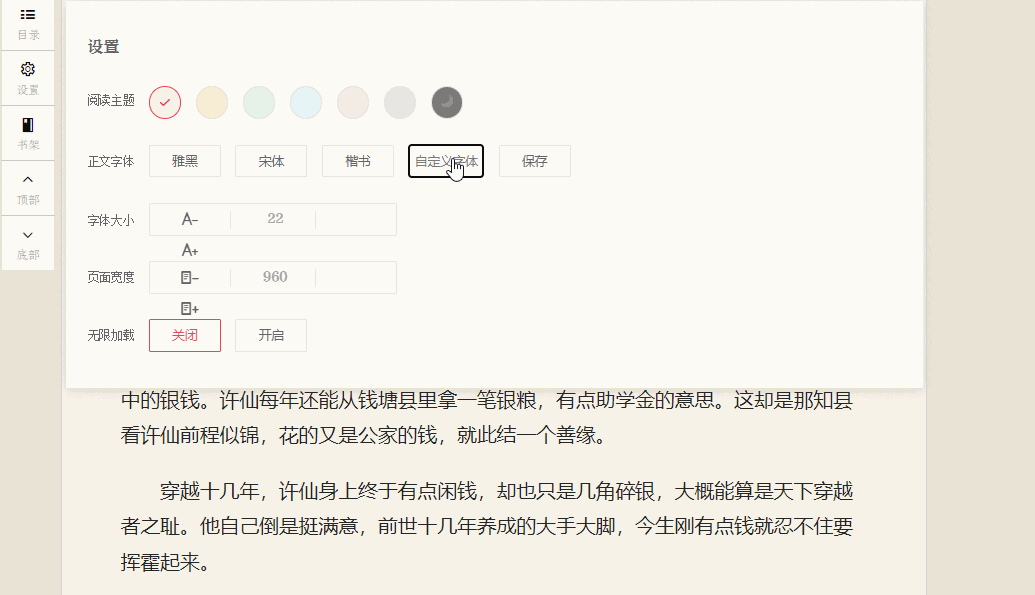Narrow the page using the 页- control

point(189,277)
